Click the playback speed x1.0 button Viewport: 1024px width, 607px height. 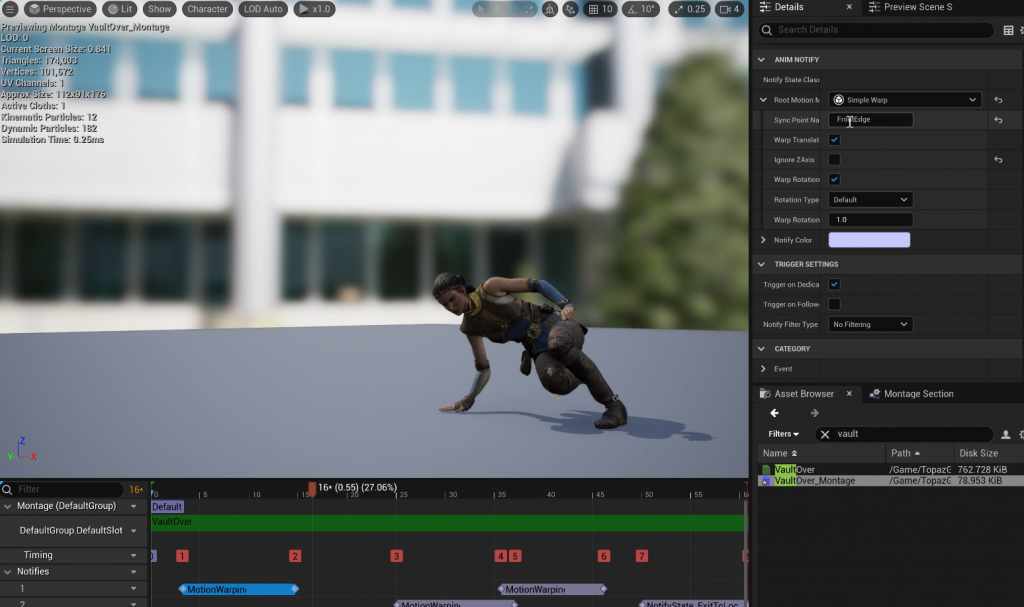(314, 9)
